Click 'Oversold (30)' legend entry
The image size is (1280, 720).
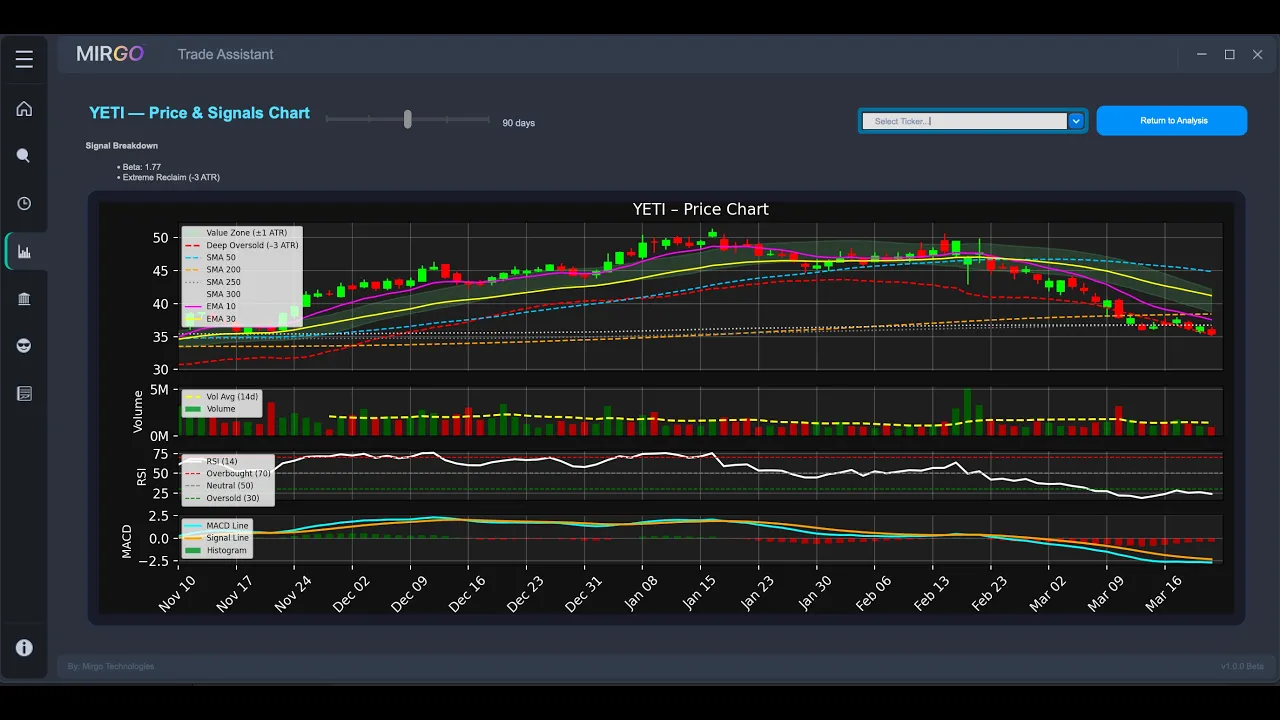click(222, 498)
